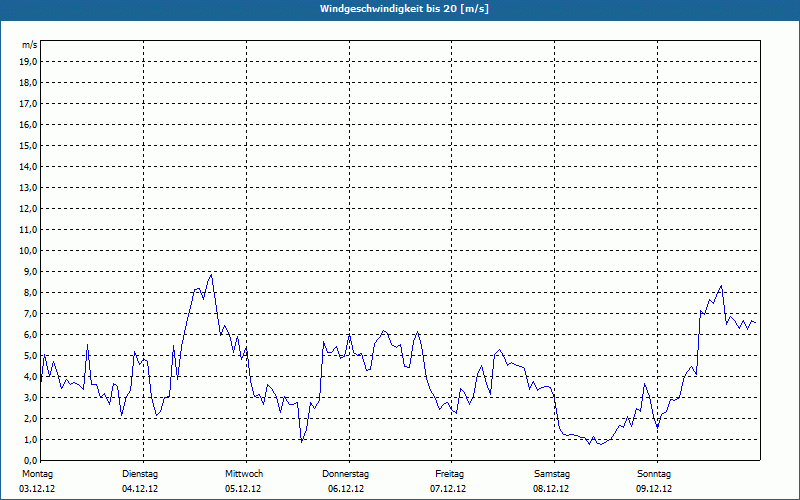Click the chart title 'Windgeschwindigkeit bis 20 [m/s]'

click(404, 9)
